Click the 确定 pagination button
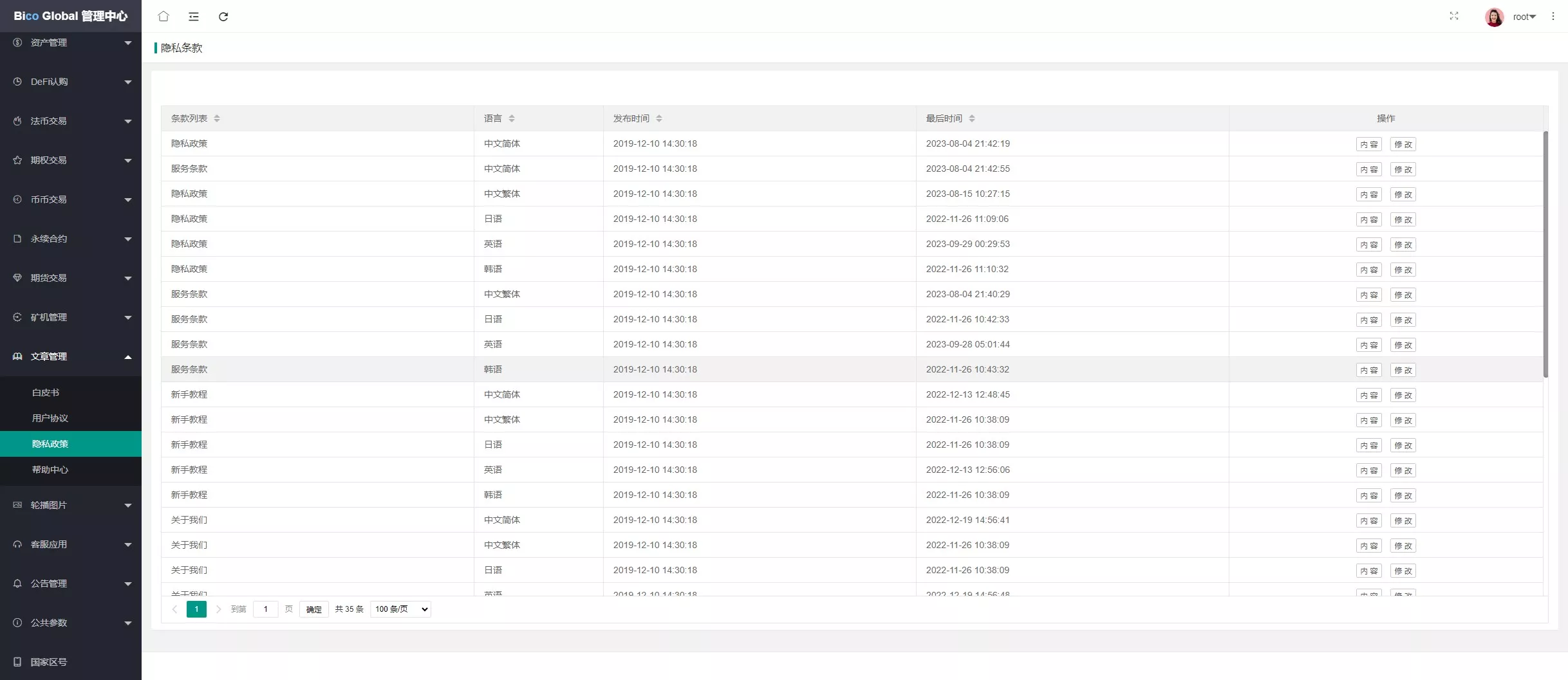This screenshot has width=1568, height=680. (x=314, y=609)
